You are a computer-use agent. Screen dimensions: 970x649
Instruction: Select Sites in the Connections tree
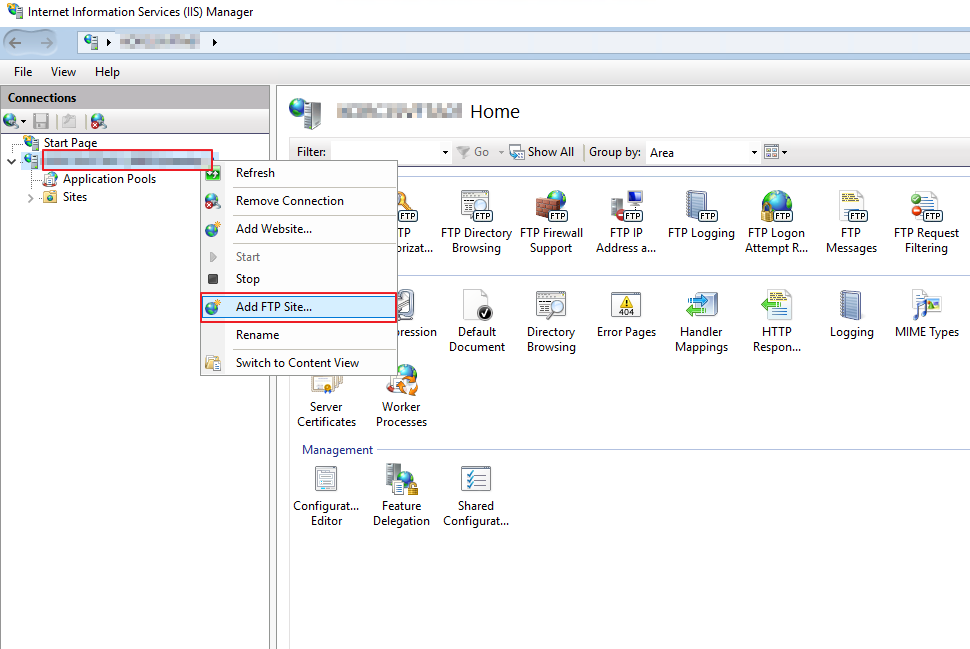75,197
